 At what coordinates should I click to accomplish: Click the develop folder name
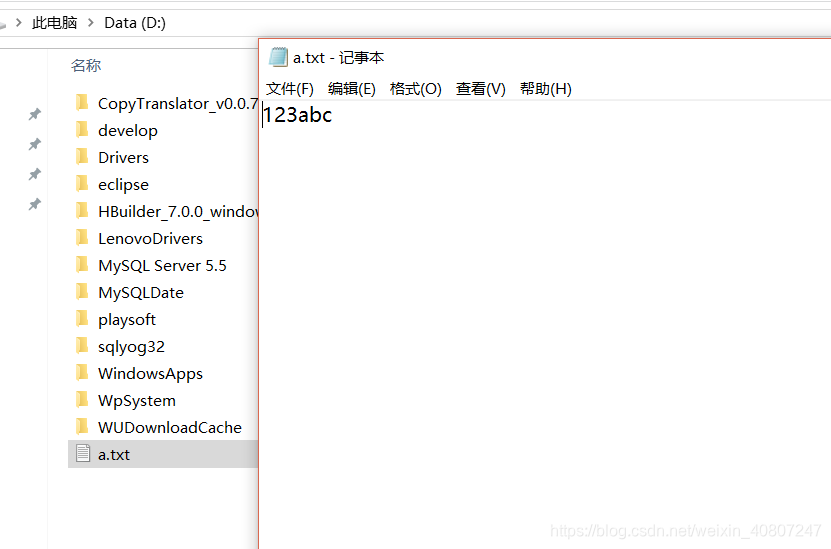pos(128,131)
